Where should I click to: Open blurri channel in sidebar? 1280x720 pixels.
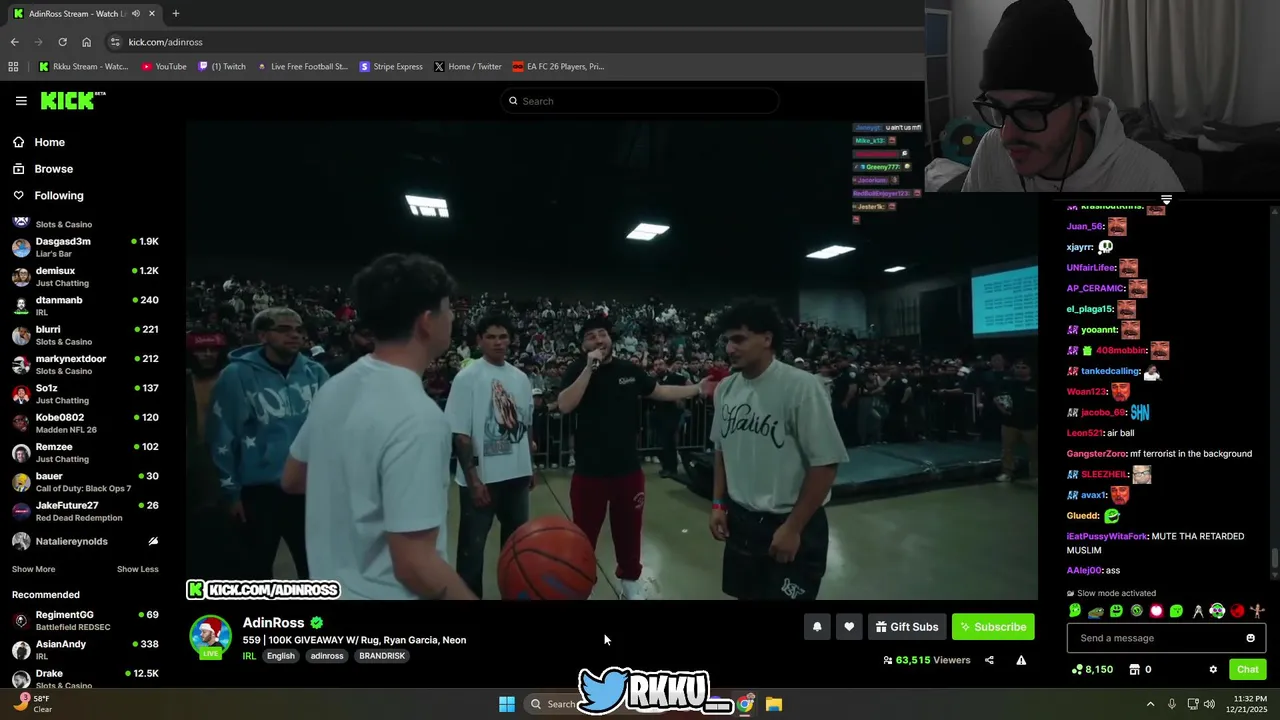tap(85, 335)
